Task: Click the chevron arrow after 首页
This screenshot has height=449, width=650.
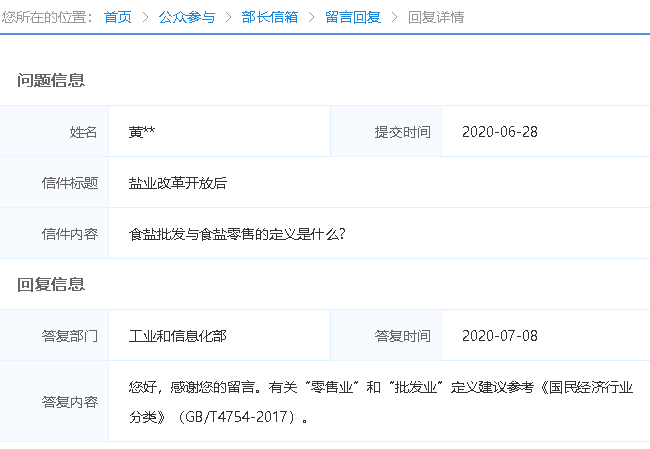Action: [145, 17]
